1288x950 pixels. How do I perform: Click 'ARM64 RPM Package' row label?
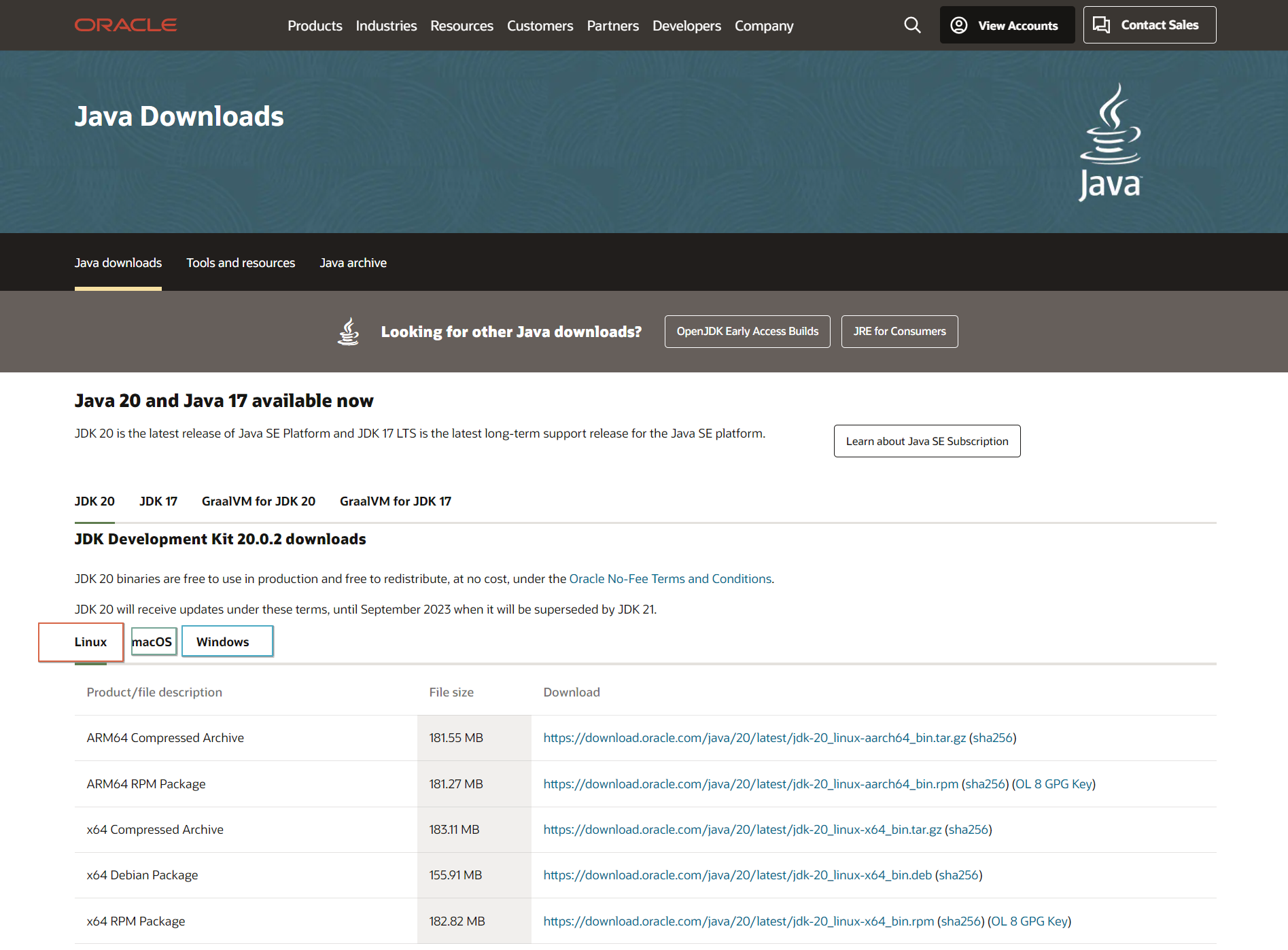[146, 784]
